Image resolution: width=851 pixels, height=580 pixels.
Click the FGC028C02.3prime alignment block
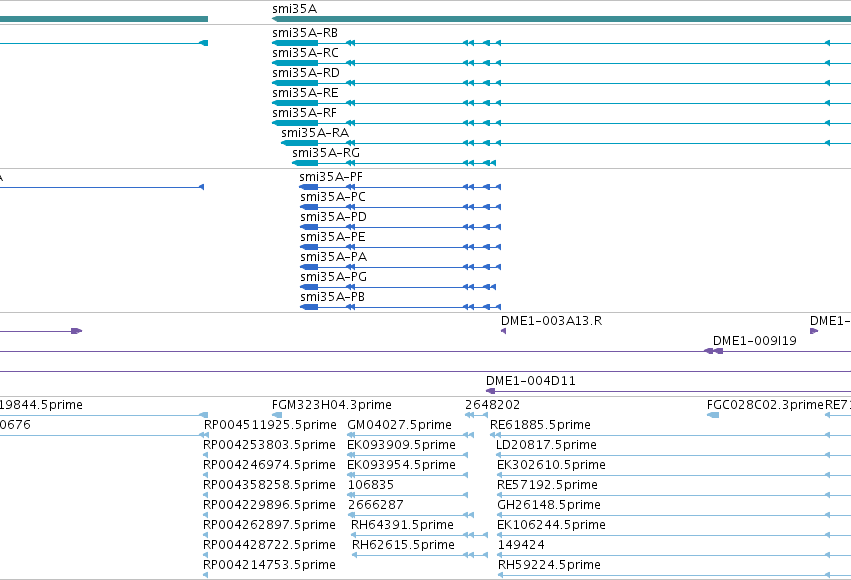(x=713, y=415)
